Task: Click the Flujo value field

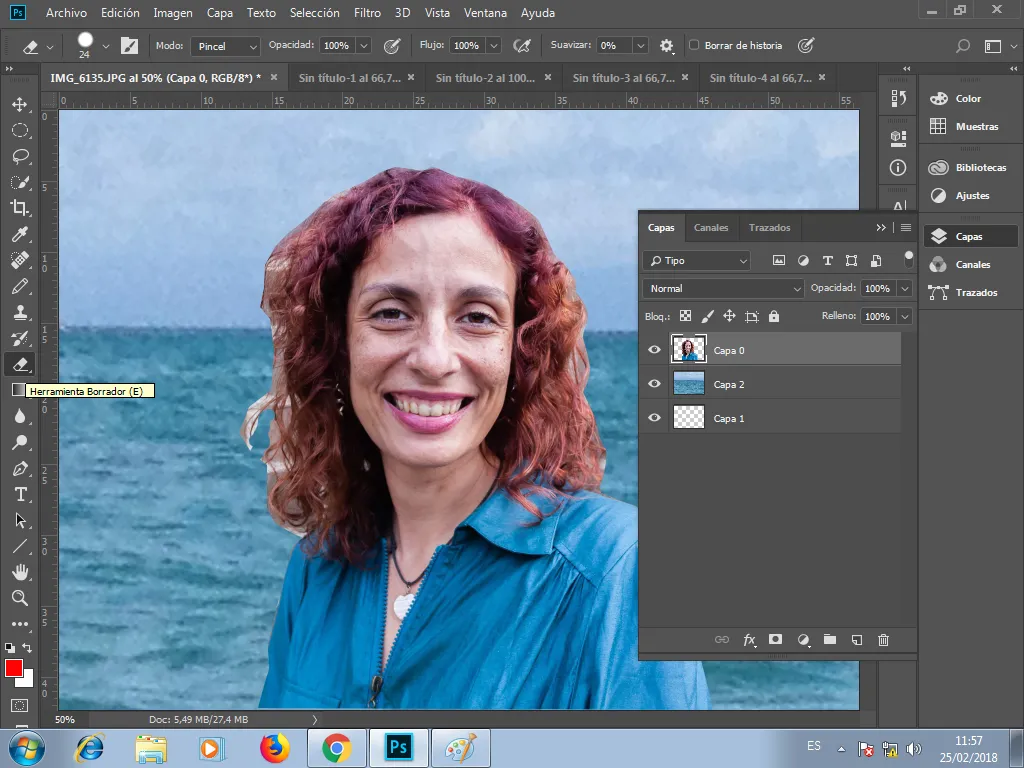Action: coord(467,46)
